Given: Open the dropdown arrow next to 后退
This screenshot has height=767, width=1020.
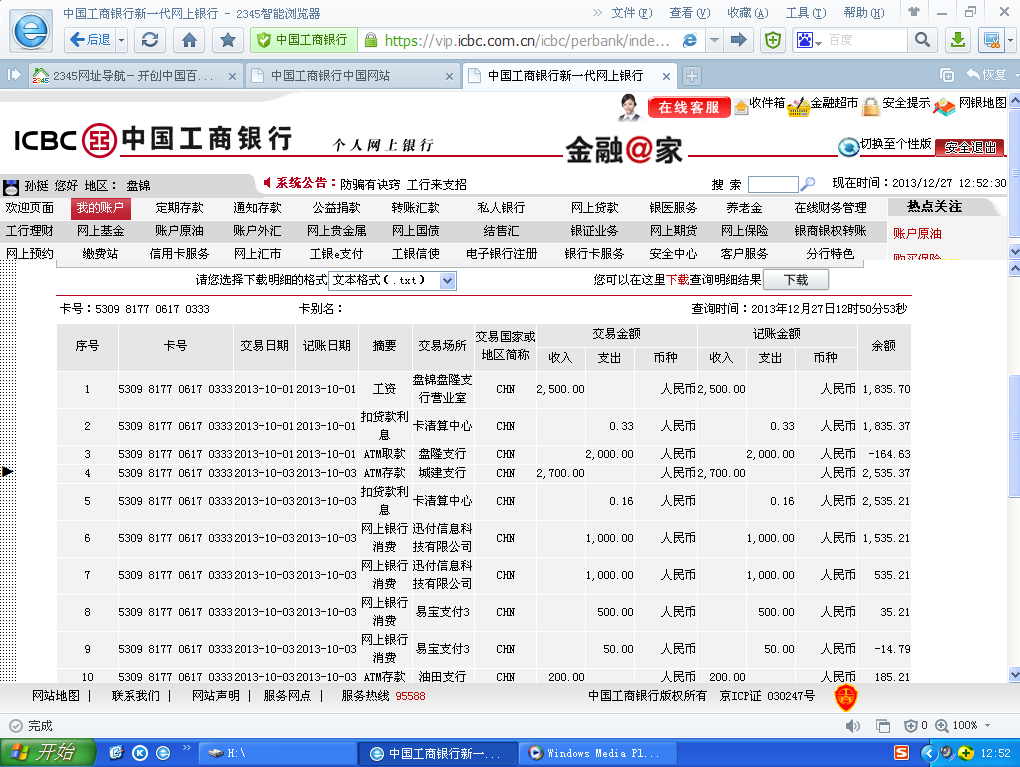Looking at the screenshot, I should (122, 40).
